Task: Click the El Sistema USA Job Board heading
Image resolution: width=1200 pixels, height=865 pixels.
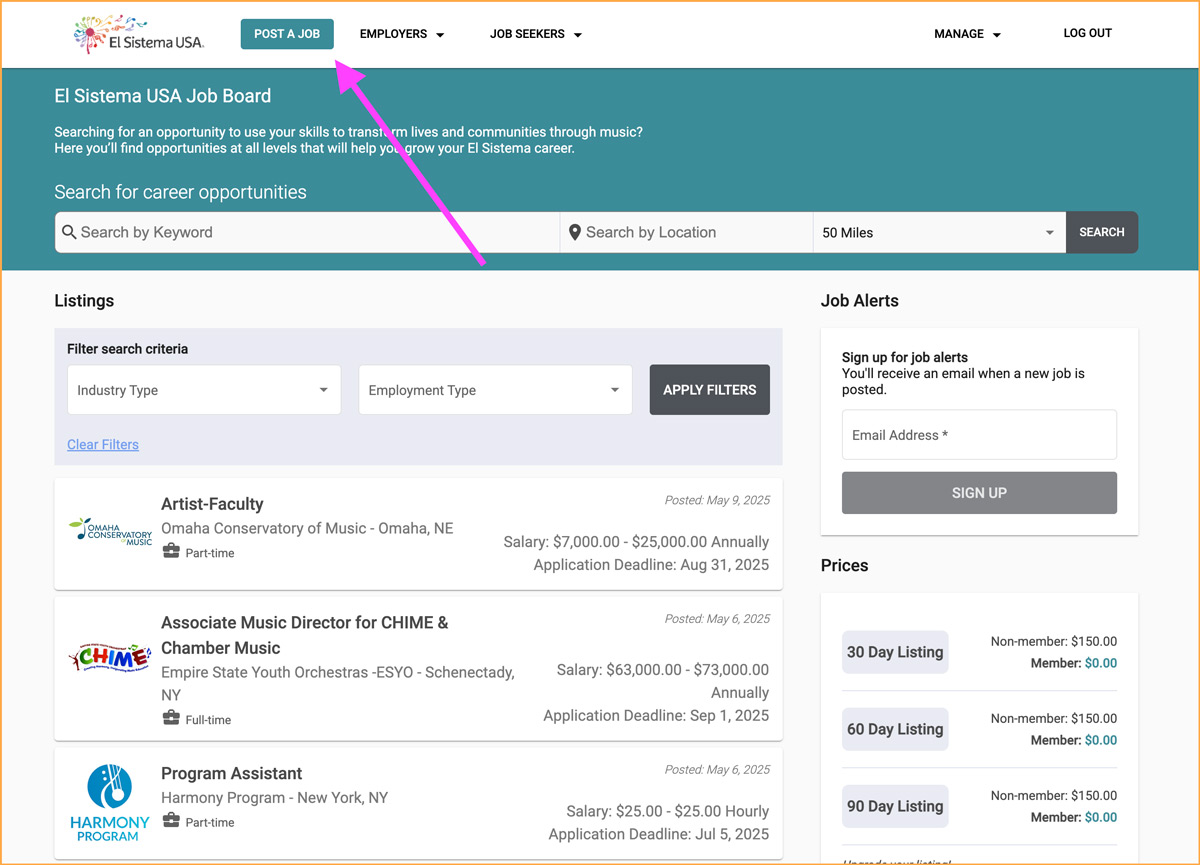Action: [163, 96]
